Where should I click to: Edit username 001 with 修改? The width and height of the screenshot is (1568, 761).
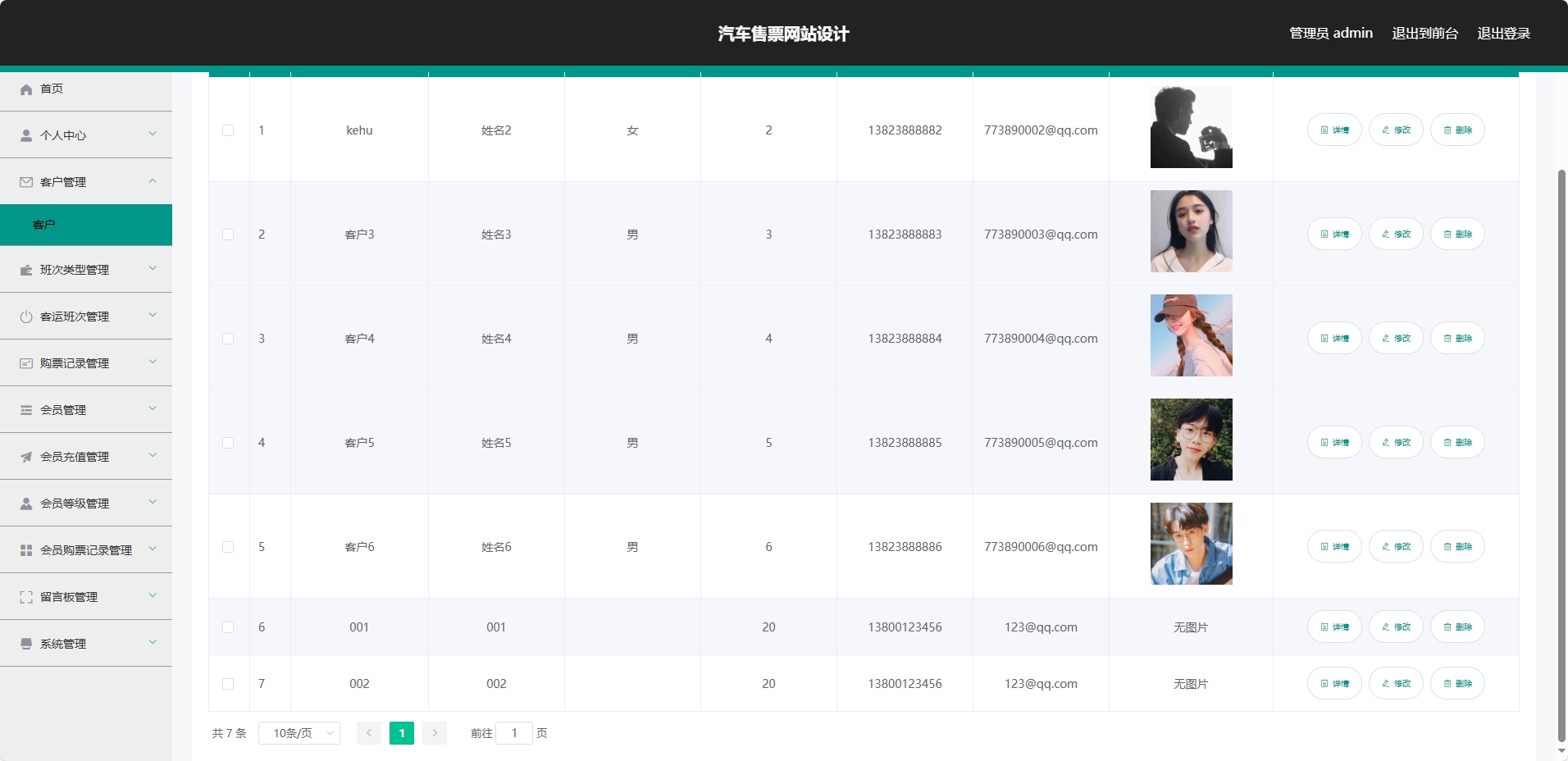(x=1396, y=627)
